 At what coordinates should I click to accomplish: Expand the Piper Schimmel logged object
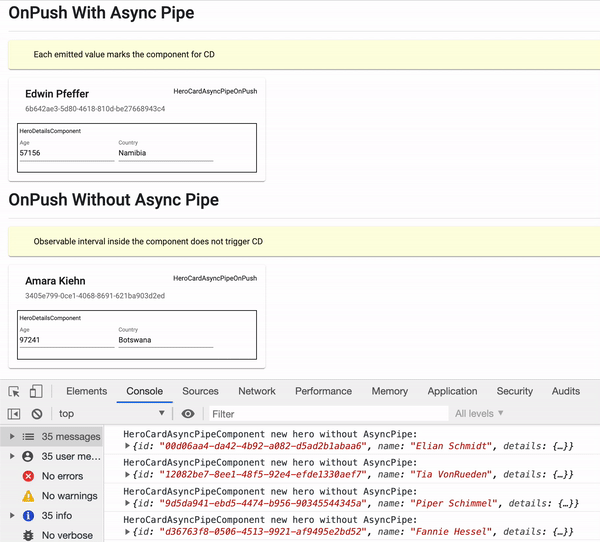127,503
